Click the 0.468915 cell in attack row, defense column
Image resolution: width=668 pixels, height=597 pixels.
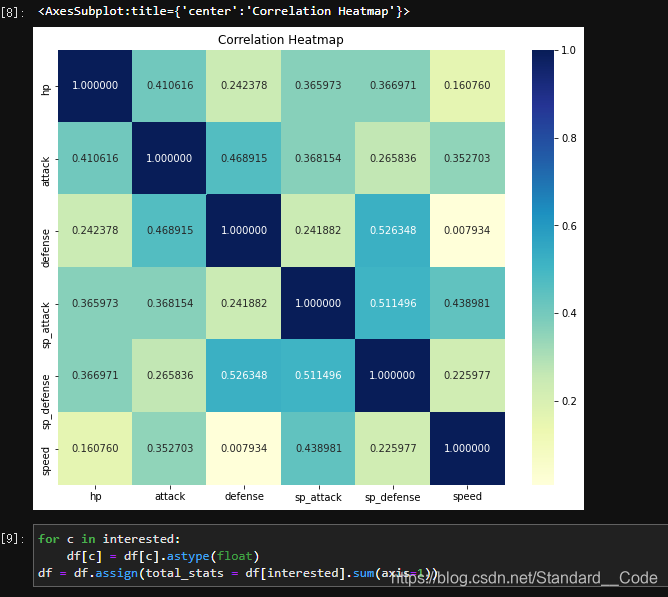point(244,158)
